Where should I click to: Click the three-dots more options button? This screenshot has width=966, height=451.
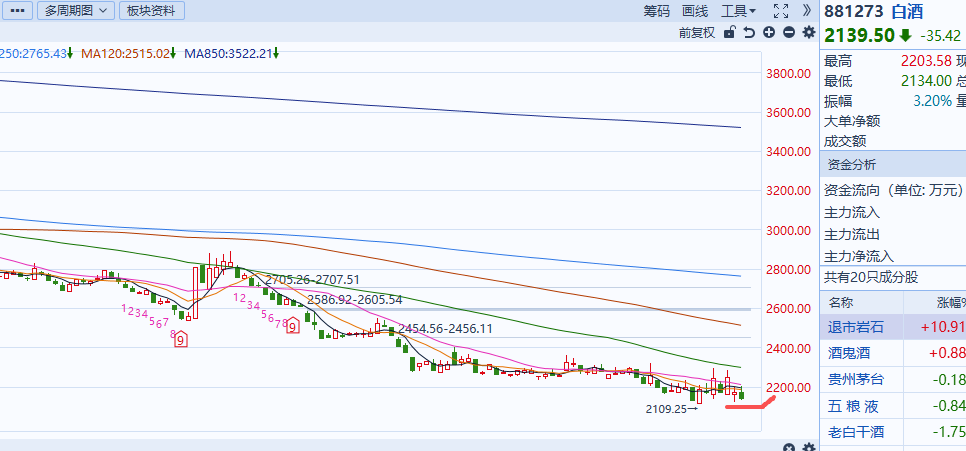(17, 10)
